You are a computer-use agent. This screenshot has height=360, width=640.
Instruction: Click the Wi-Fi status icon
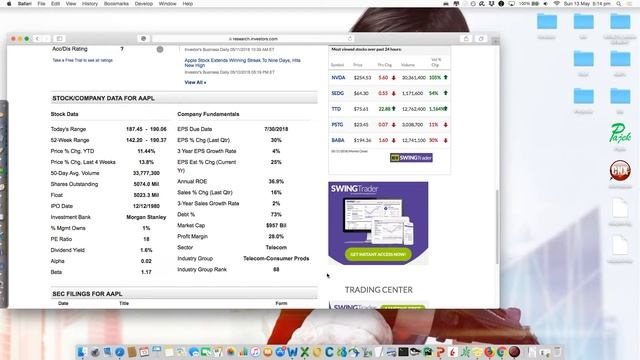[556, 4]
